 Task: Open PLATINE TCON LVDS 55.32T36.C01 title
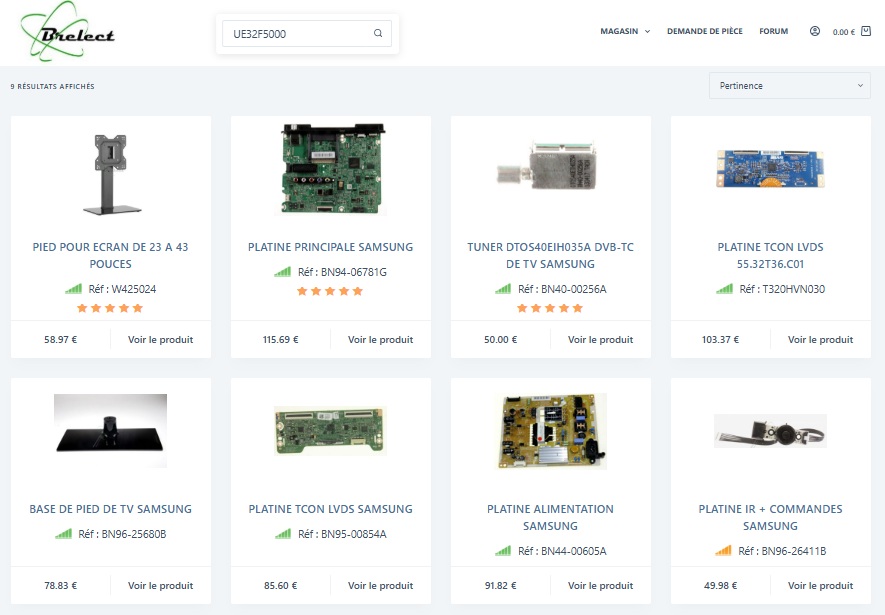click(770, 256)
